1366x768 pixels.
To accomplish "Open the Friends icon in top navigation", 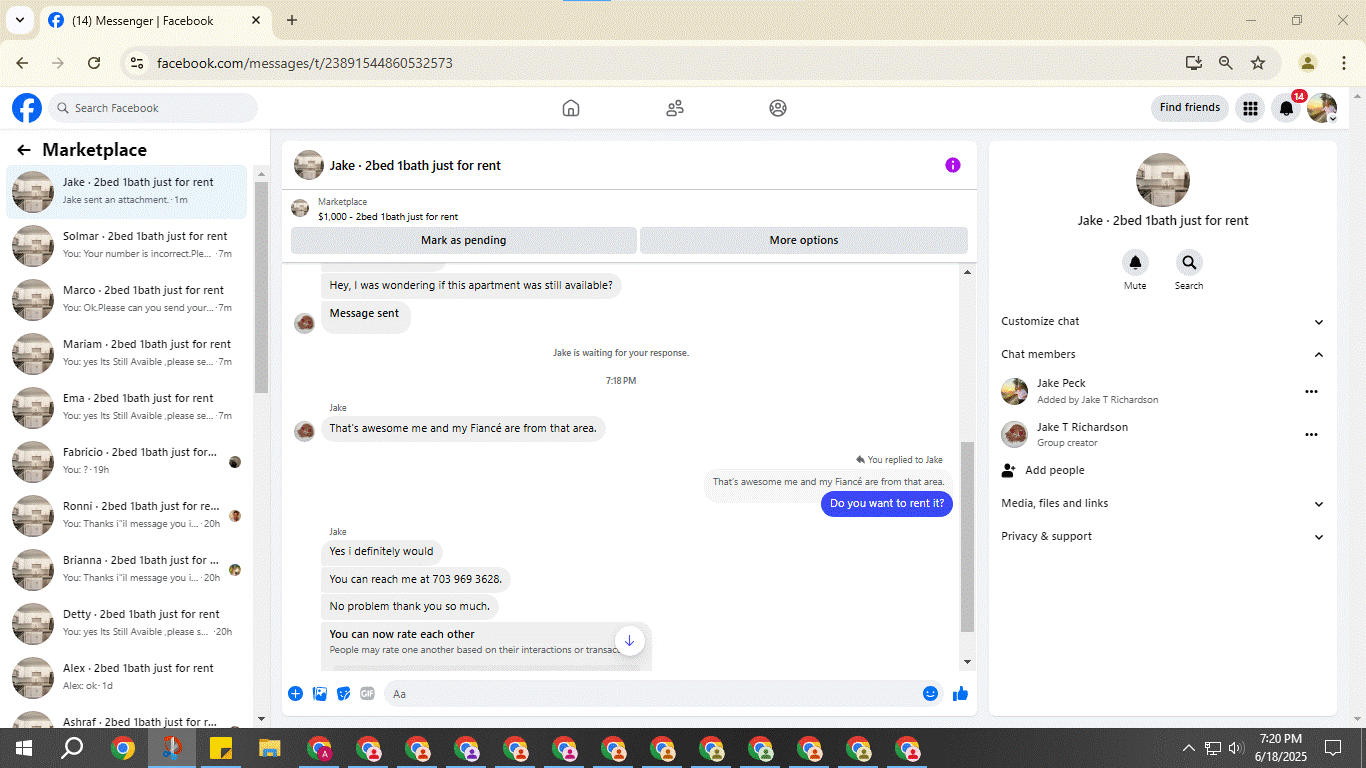I will [675, 108].
